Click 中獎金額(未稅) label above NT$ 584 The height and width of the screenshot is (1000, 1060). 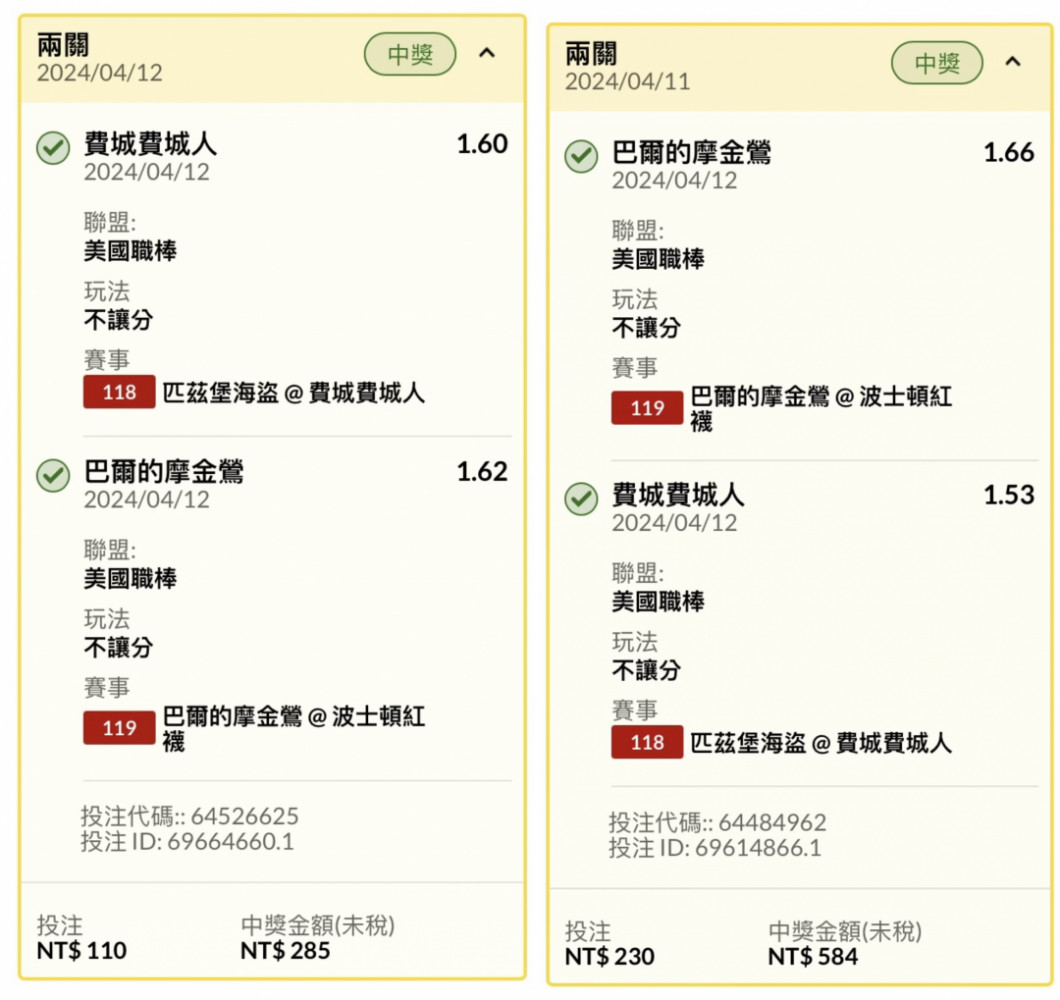tap(845, 931)
